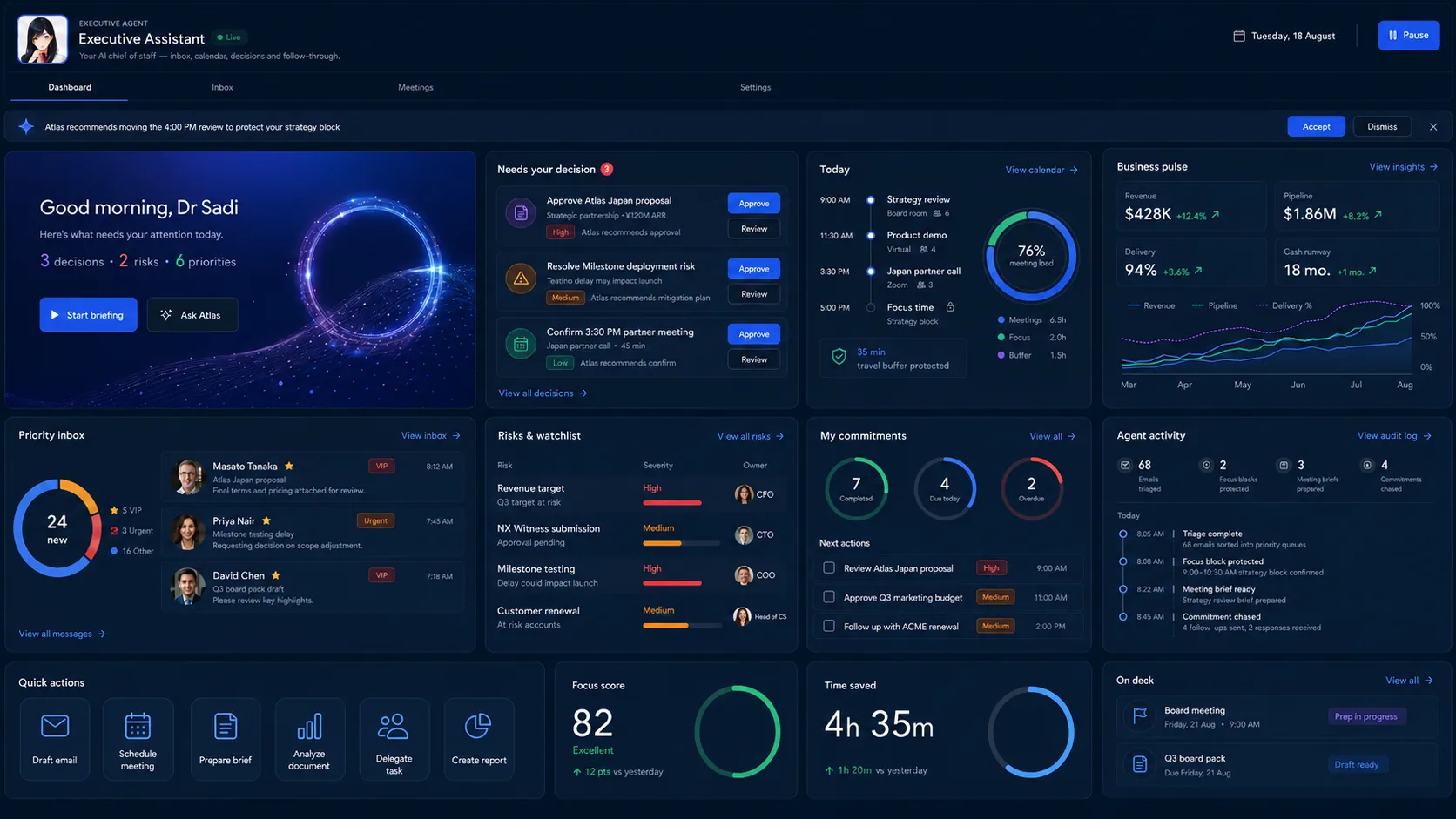
Task: Follow the View all decisions link
Action: pyautogui.click(x=543, y=393)
